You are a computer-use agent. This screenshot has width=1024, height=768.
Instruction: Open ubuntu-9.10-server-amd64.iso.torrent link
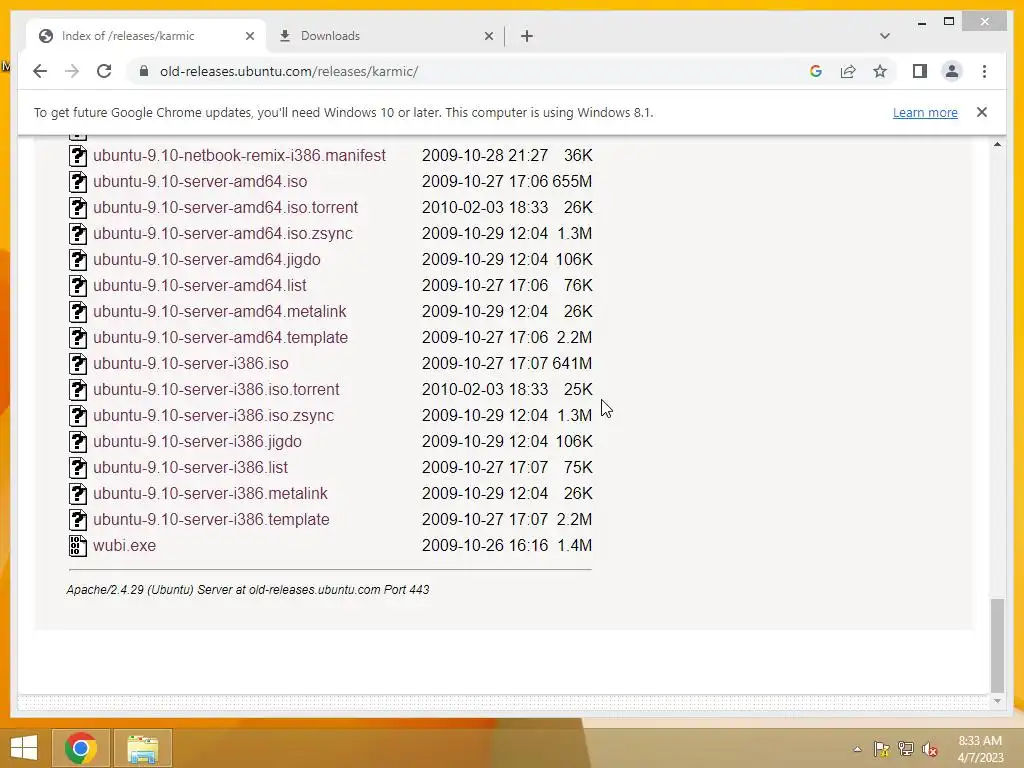[225, 208]
